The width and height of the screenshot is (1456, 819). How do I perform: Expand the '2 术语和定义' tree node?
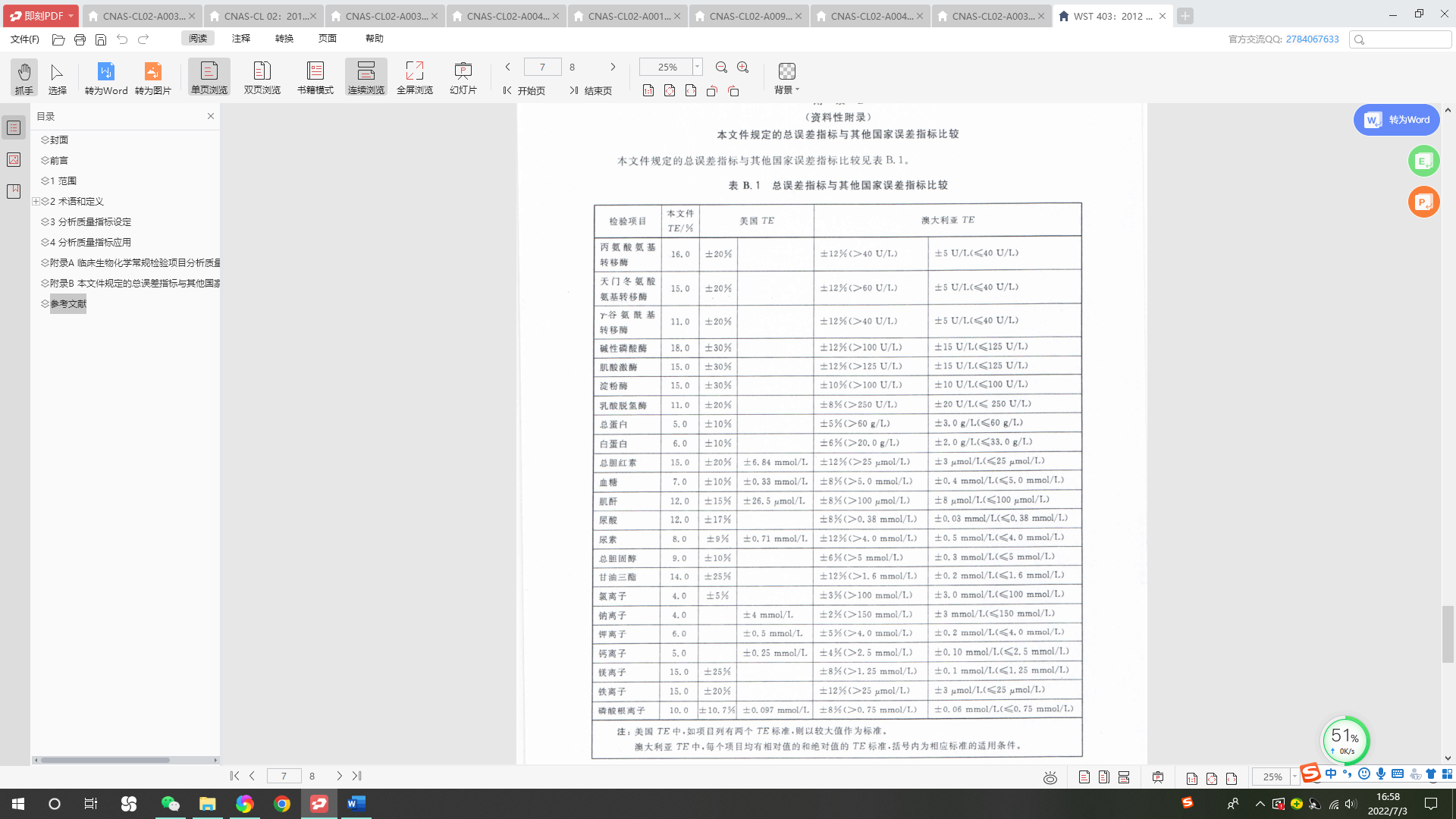36,202
